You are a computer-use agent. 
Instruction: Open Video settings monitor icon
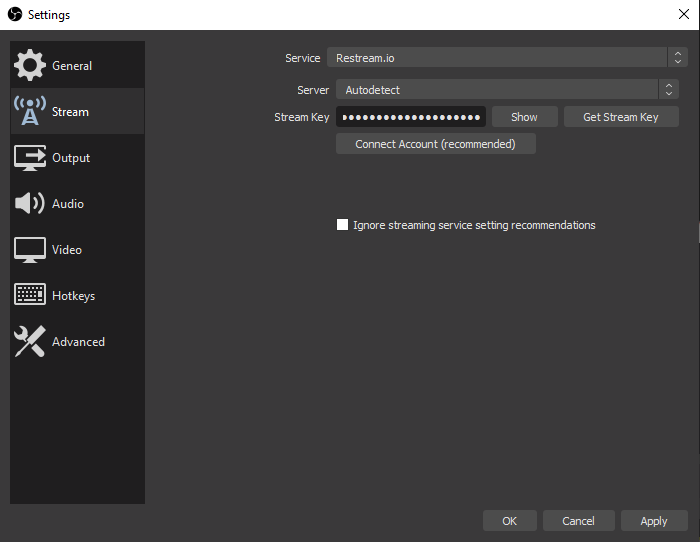coord(29,250)
